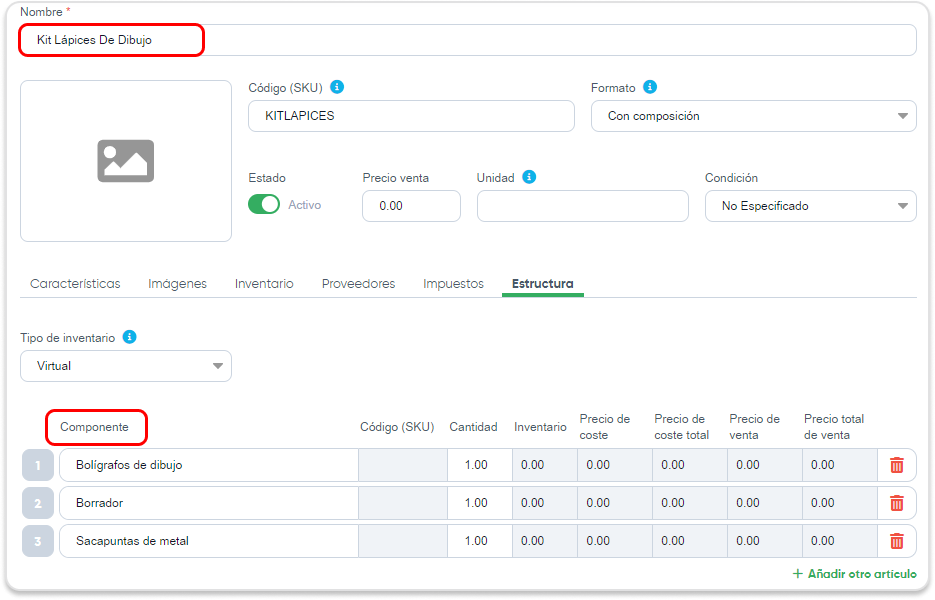The image size is (935, 600).
Task: Delete the Borrador component row
Action: (x=897, y=503)
